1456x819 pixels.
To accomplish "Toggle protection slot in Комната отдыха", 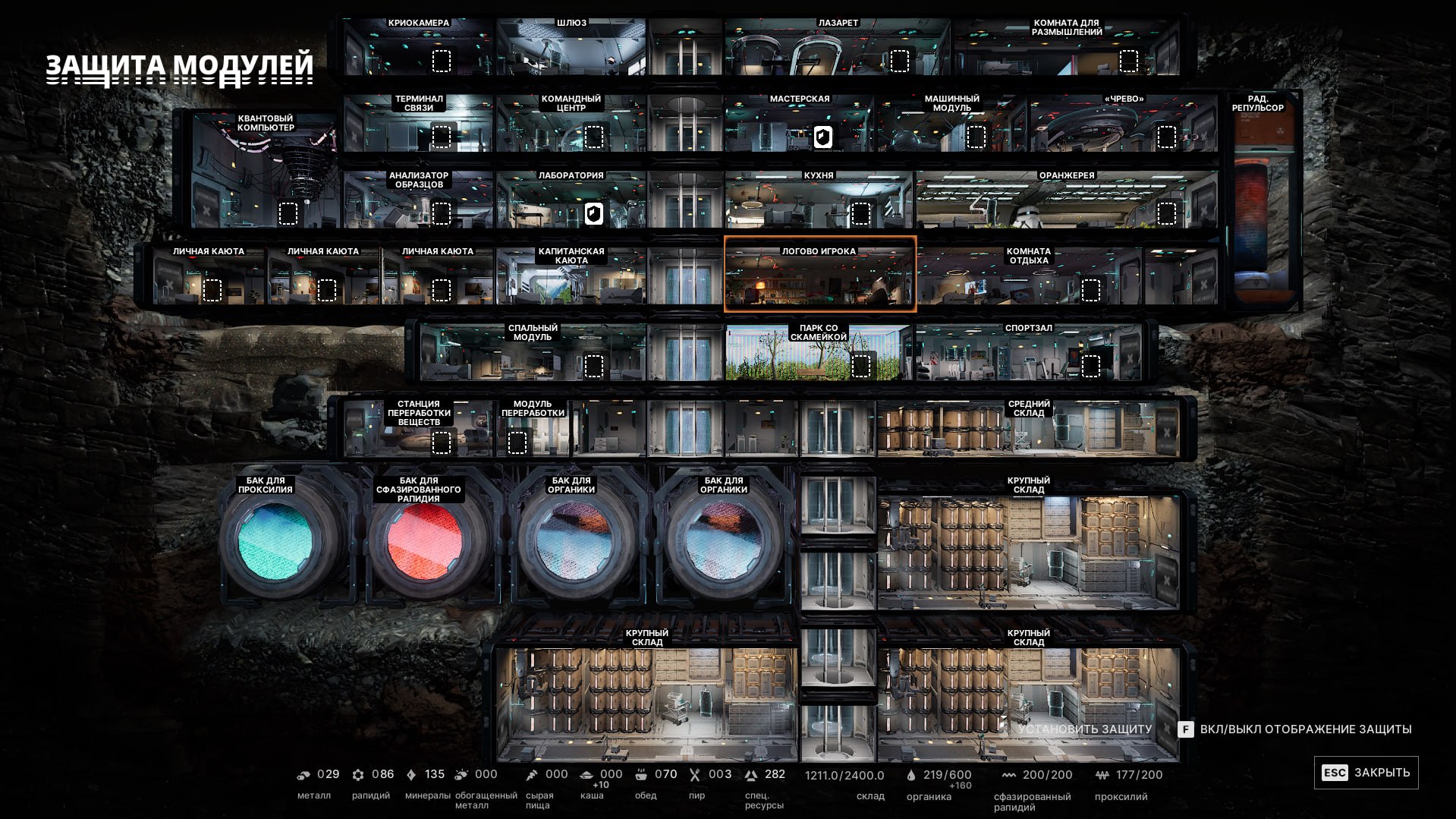I will coord(1091,290).
